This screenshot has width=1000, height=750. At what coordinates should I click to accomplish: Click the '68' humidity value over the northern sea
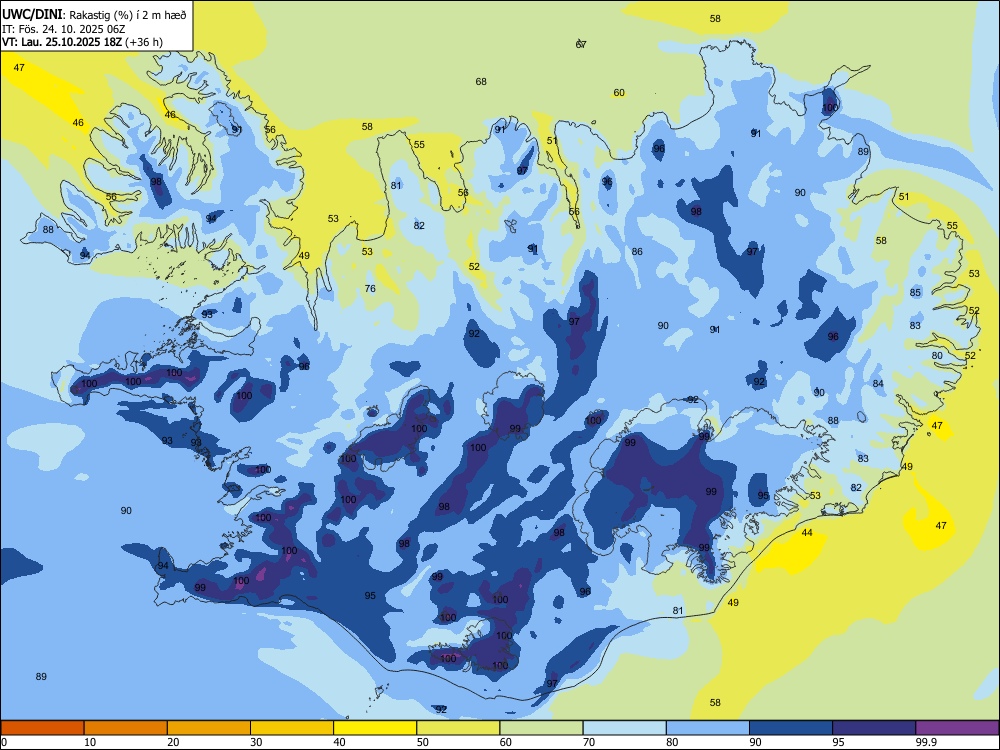click(x=481, y=82)
